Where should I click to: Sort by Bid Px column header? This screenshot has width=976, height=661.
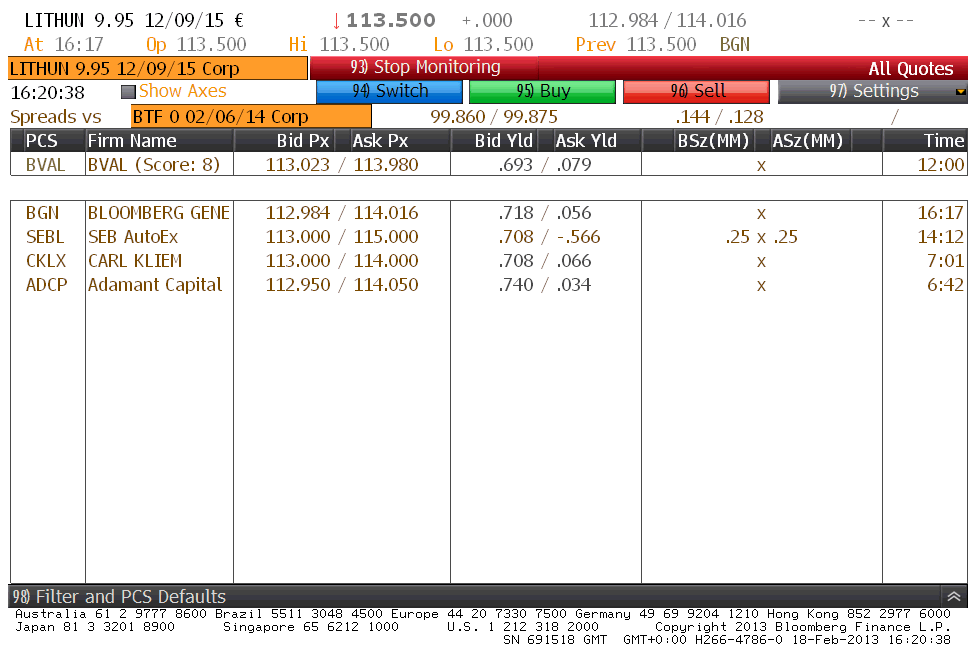[303, 141]
